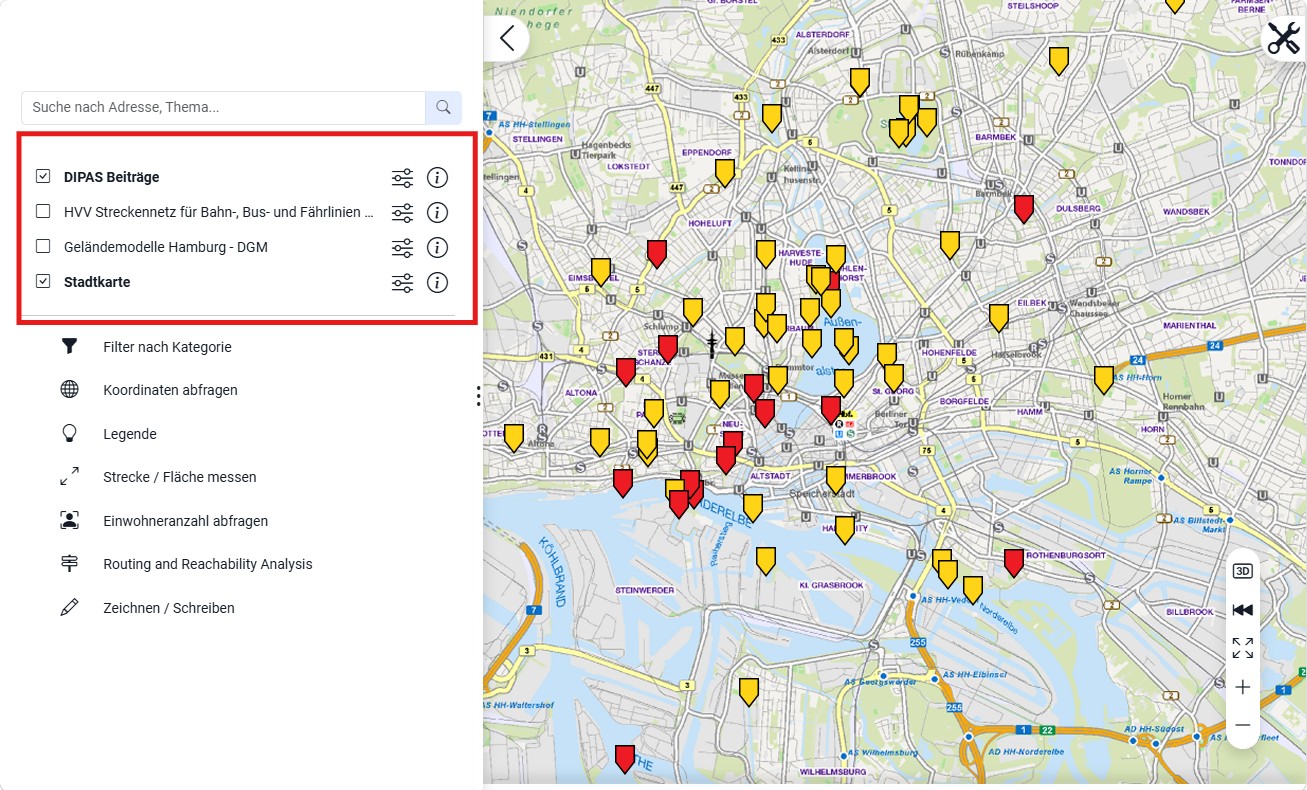
Task: Click the search magnifier button
Action: (443, 107)
